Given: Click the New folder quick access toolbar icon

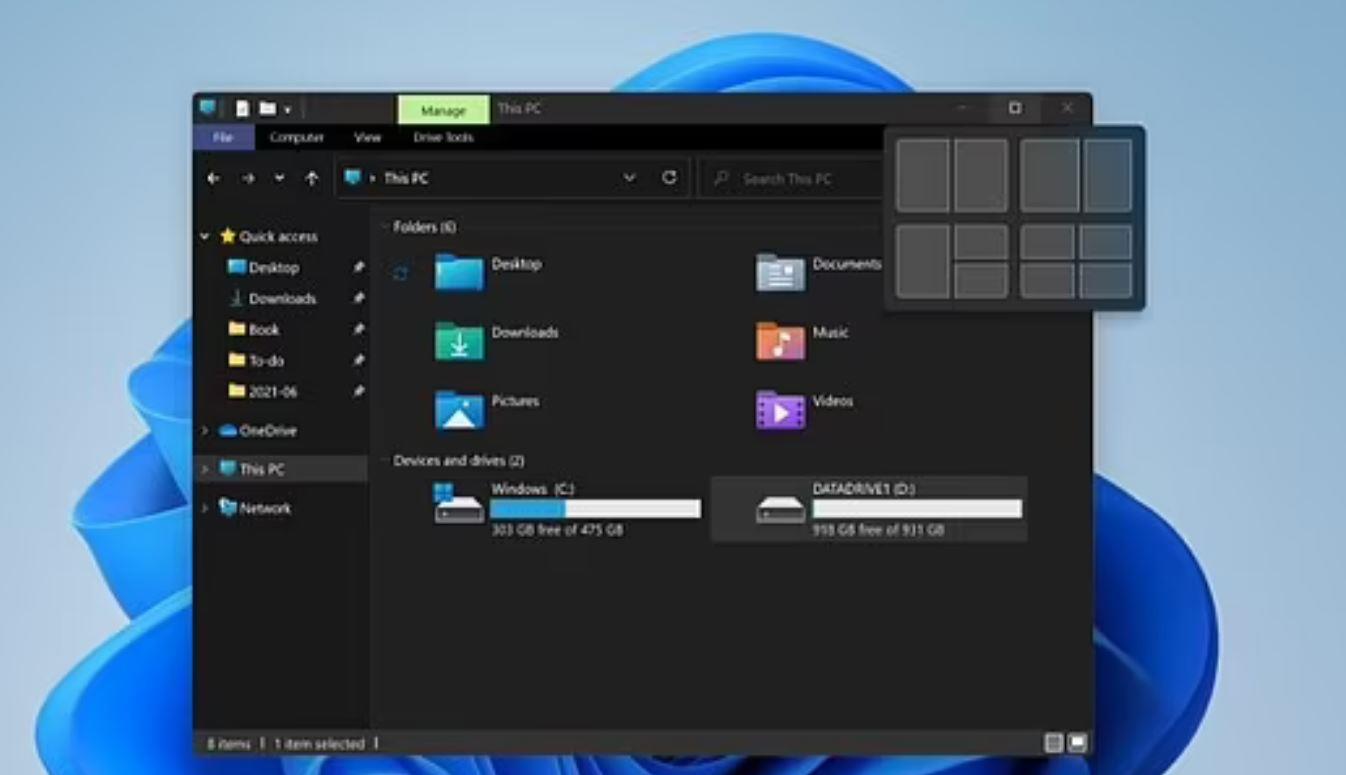Looking at the screenshot, I should tap(267, 108).
